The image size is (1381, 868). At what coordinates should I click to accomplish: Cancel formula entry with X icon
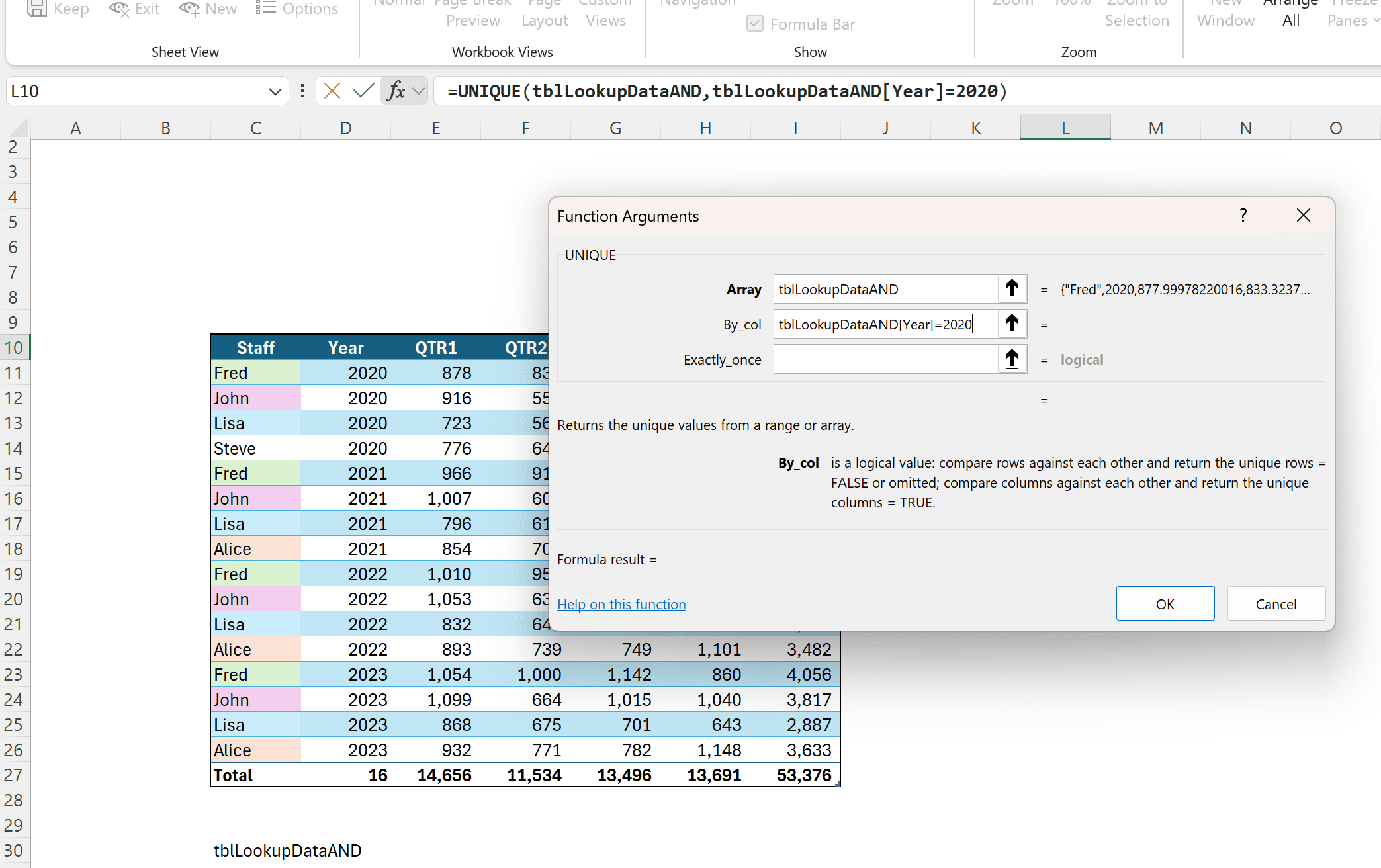(332, 91)
